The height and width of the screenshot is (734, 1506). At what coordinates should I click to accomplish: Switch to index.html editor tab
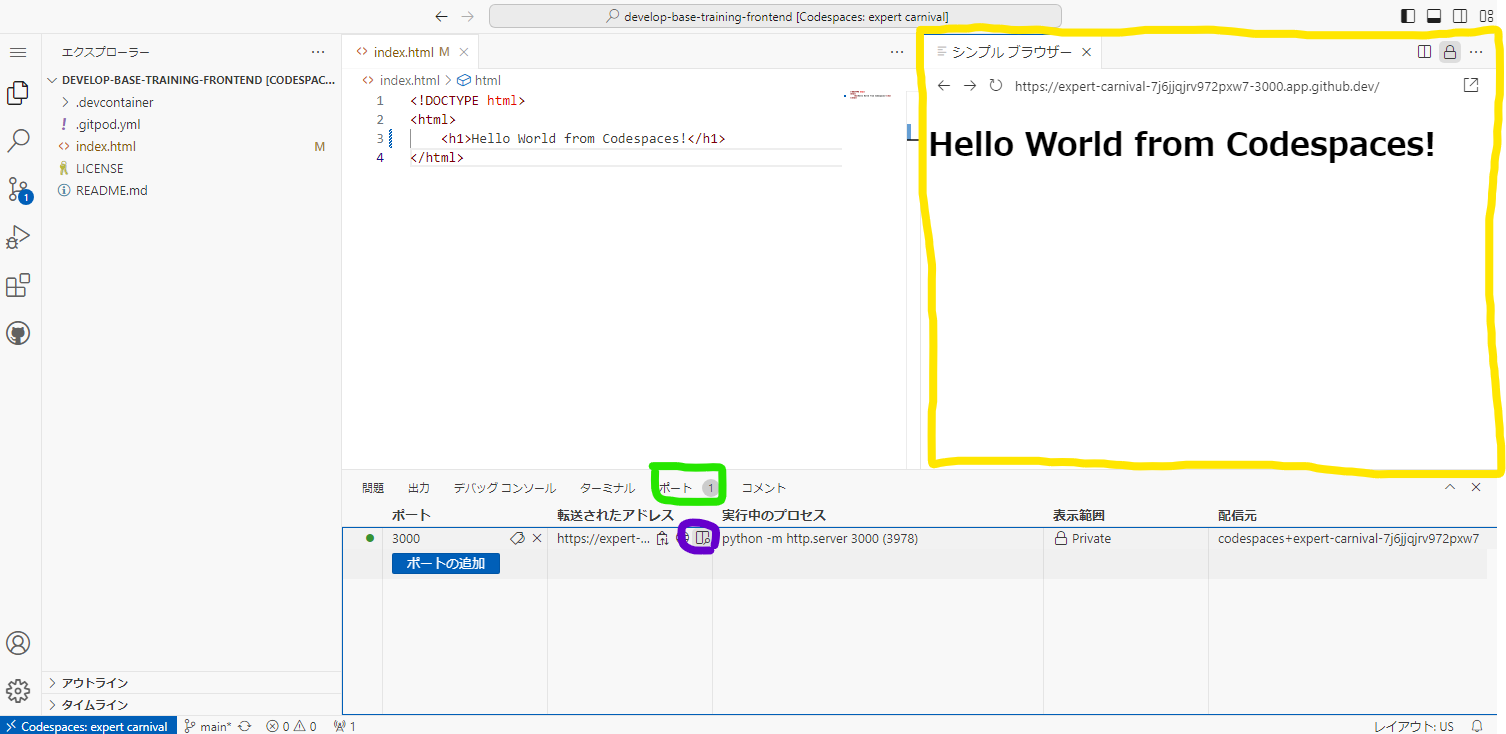[x=410, y=52]
